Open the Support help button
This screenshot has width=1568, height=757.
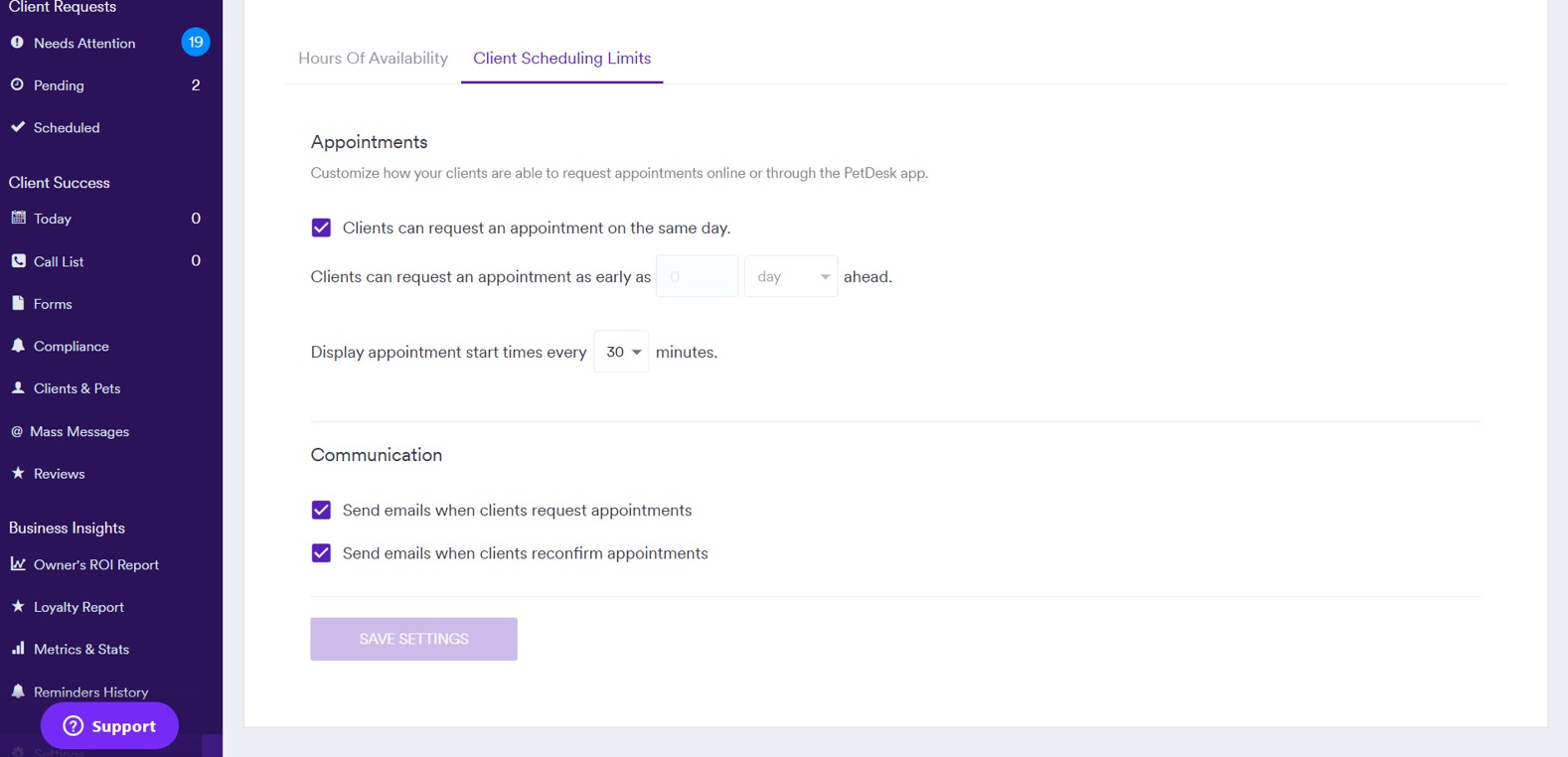[x=109, y=726]
